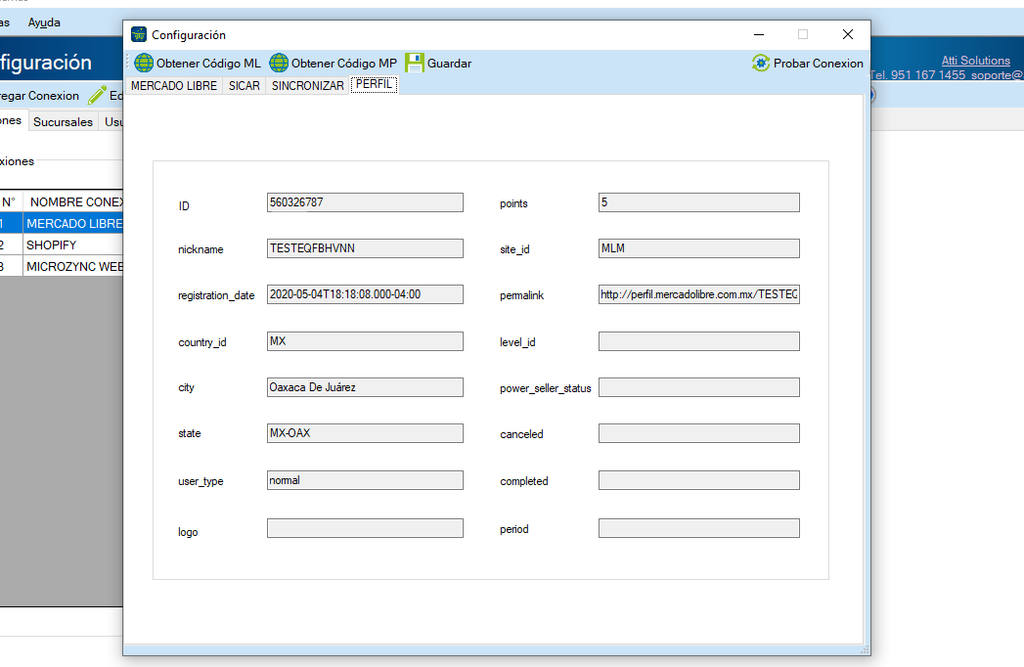Click the site_id field showing MLM
This screenshot has height=667, width=1024.
click(x=699, y=248)
